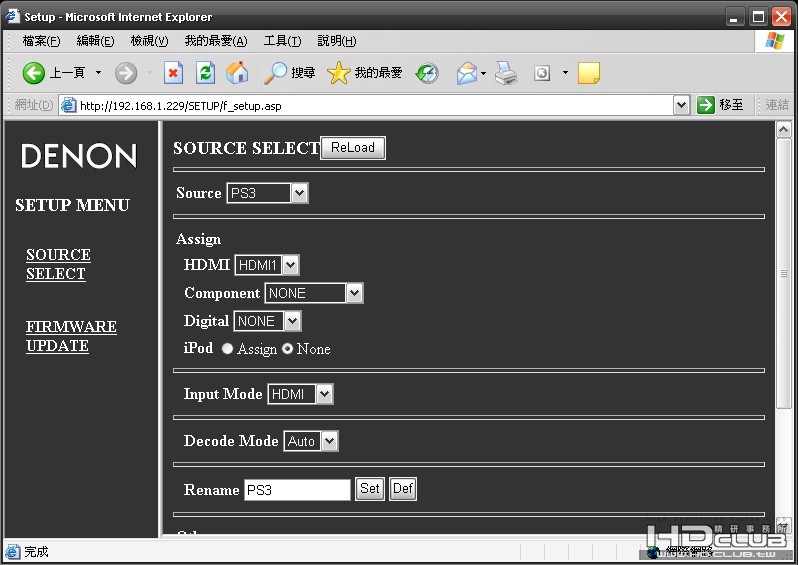Open the History clock icon
This screenshot has width=798, height=565.
click(x=427, y=73)
